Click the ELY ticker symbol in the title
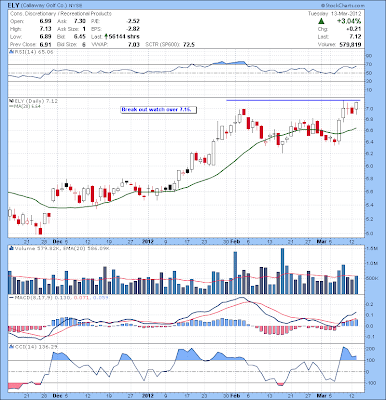This screenshot has width=386, height=400. pyautogui.click(x=14, y=6)
